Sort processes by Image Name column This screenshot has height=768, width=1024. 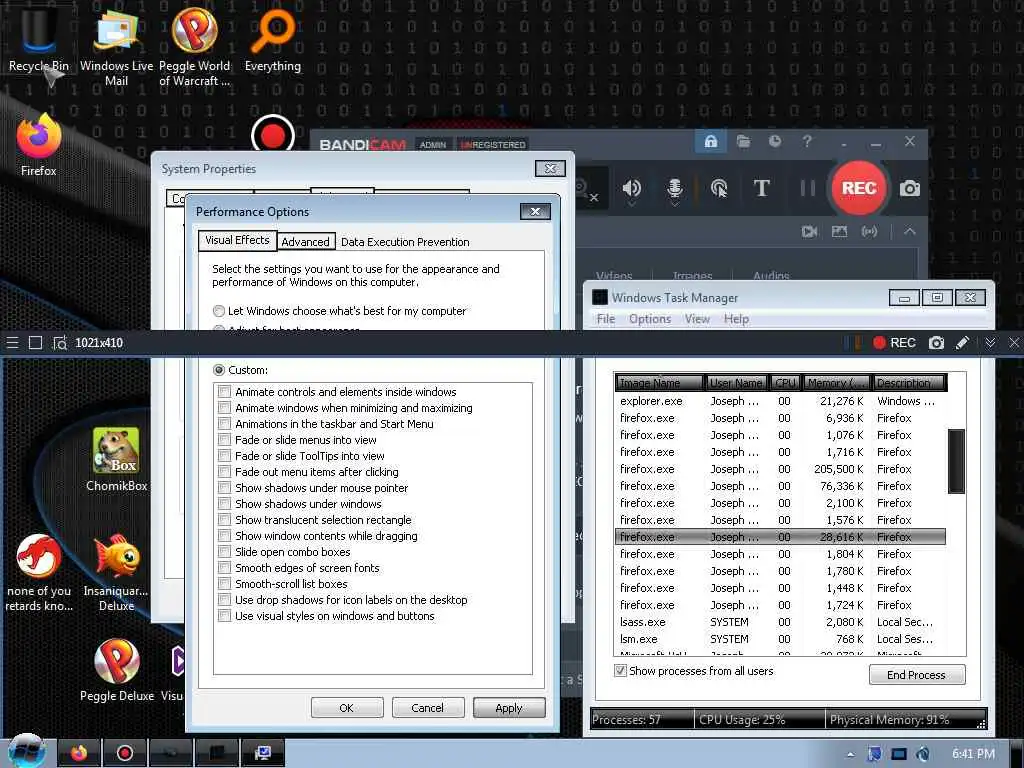point(659,383)
